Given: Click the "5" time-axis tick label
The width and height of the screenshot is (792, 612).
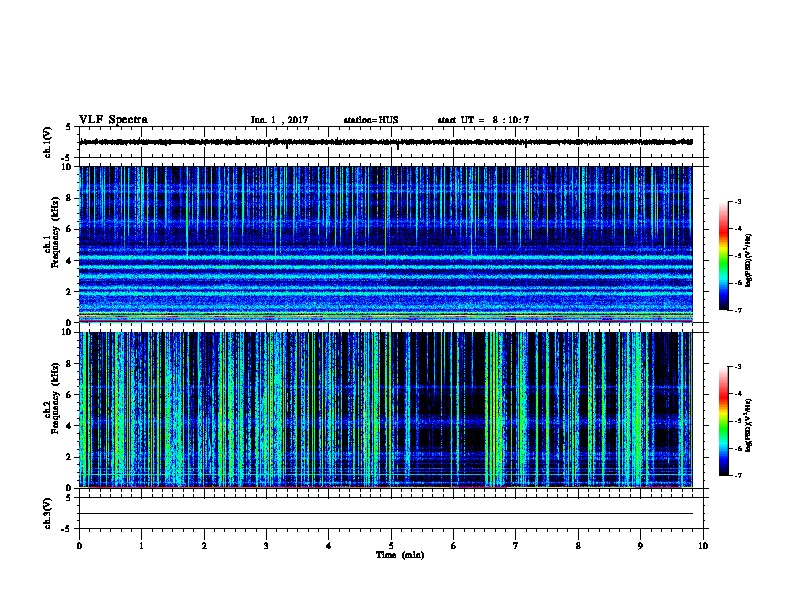Looking at the screenshot, I should coord(391,546).
